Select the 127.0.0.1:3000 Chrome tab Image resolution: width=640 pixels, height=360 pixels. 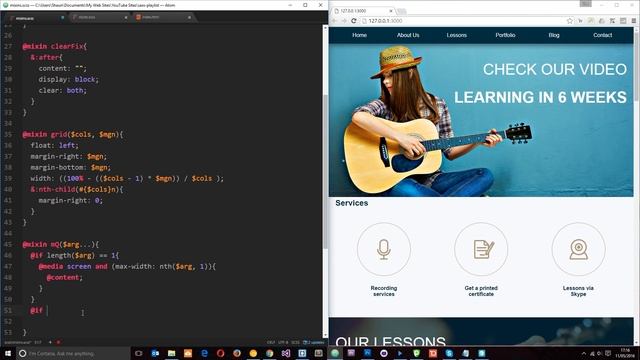pos(363,11)
